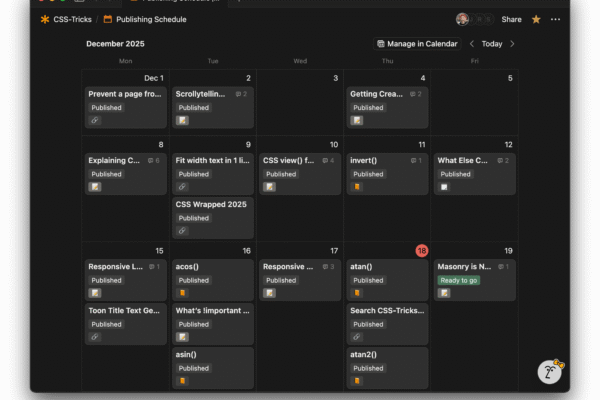The height and width of the screenshot is (400, 600).
Task: Click the link icon on Prevent a page card
Action: click(95, 120)
